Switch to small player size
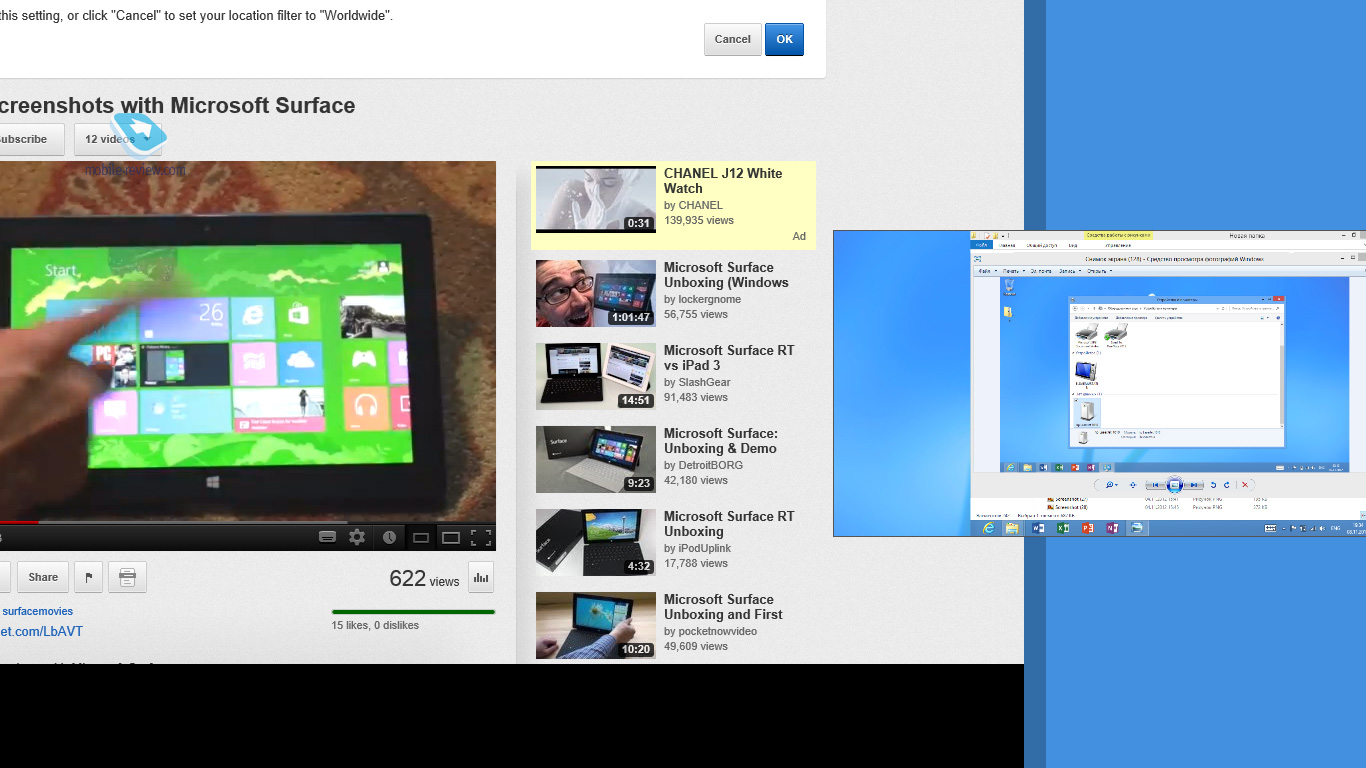Image resolution: width=1366 pixels, height=768 pixels. tap(421, 538)
